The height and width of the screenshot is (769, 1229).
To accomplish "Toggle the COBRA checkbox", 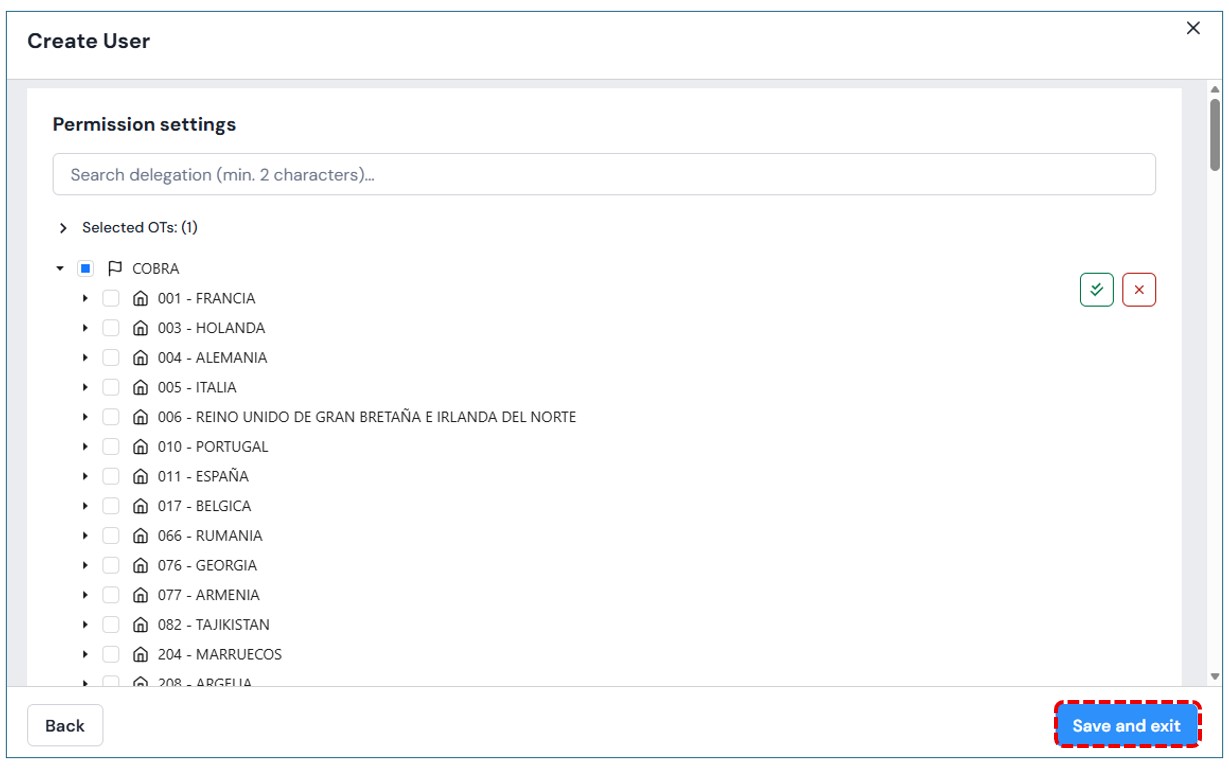I will click(x=86, y=268).
